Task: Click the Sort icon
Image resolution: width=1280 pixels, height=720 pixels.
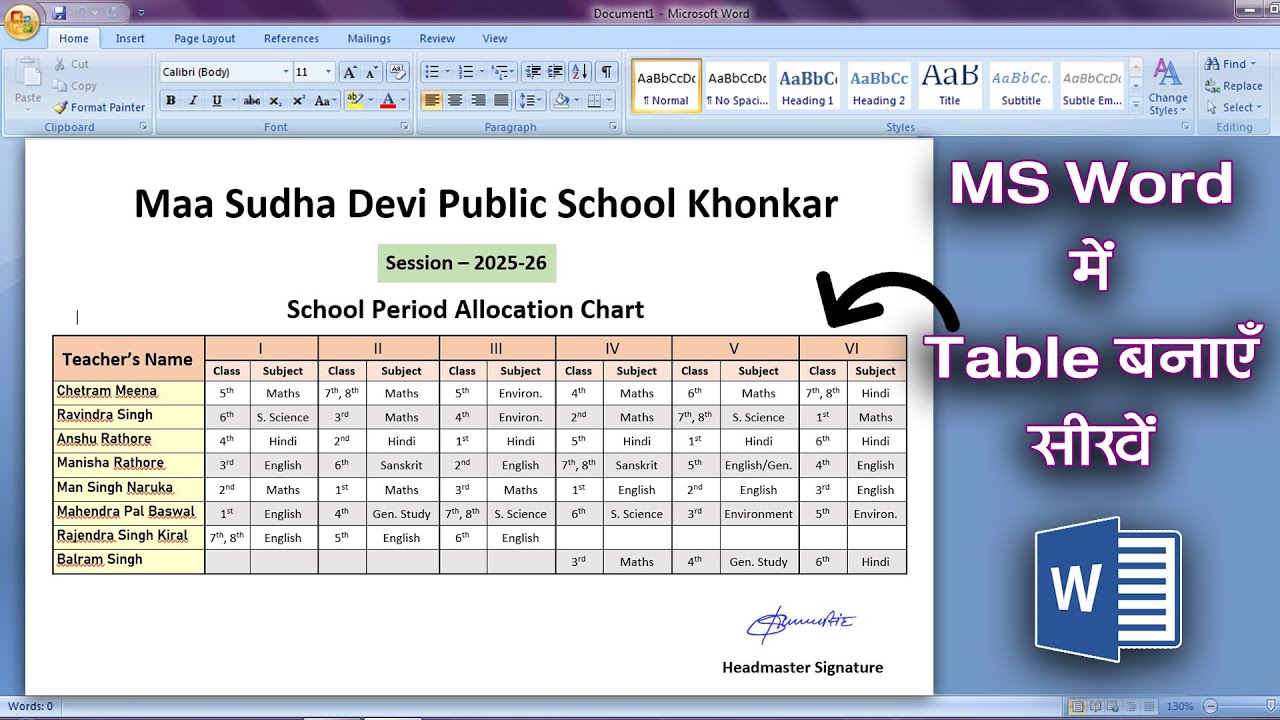Action: tap(580, 72)
